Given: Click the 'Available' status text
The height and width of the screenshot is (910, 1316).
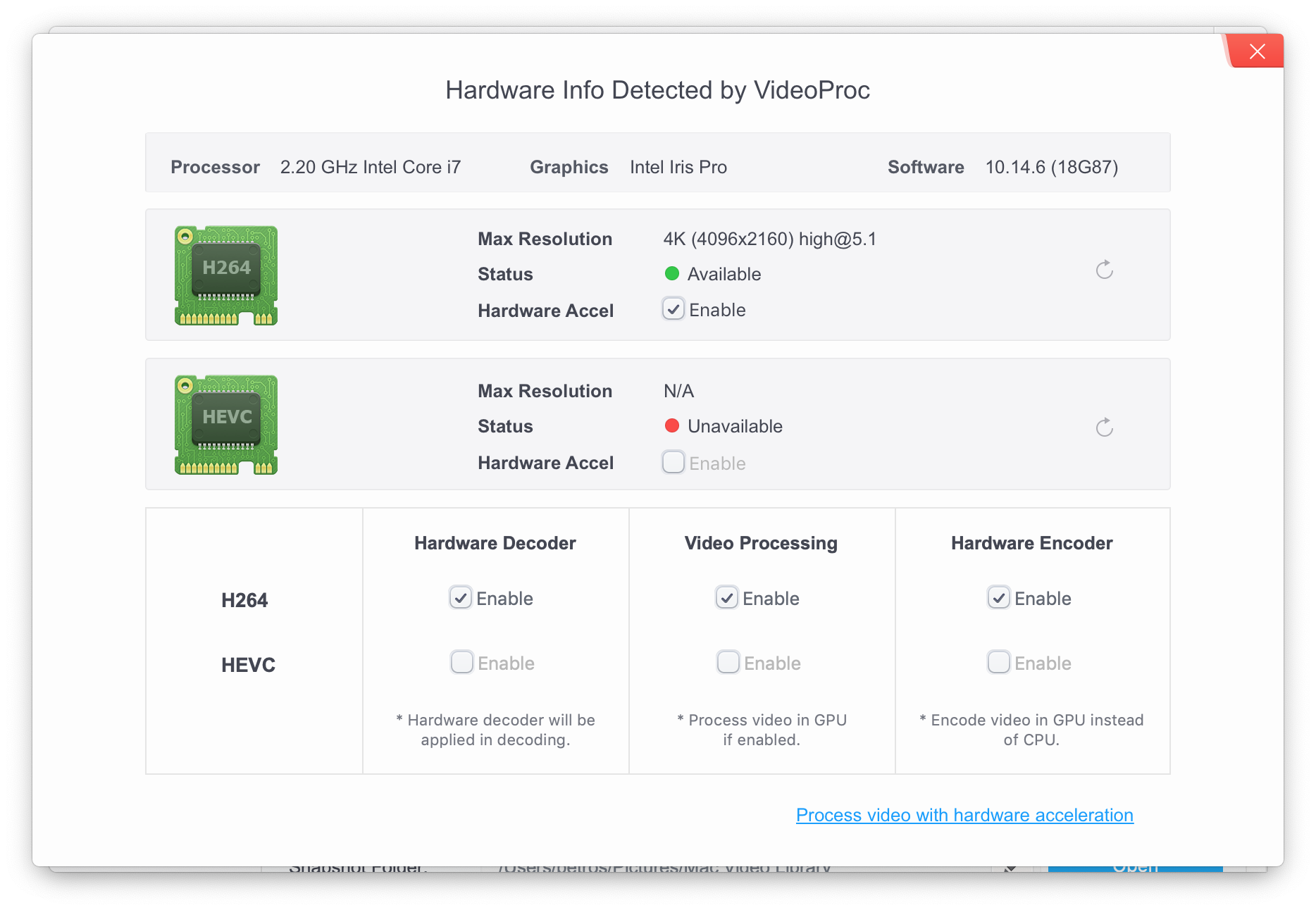Looking at the screenshot, I should click(724, 274).
